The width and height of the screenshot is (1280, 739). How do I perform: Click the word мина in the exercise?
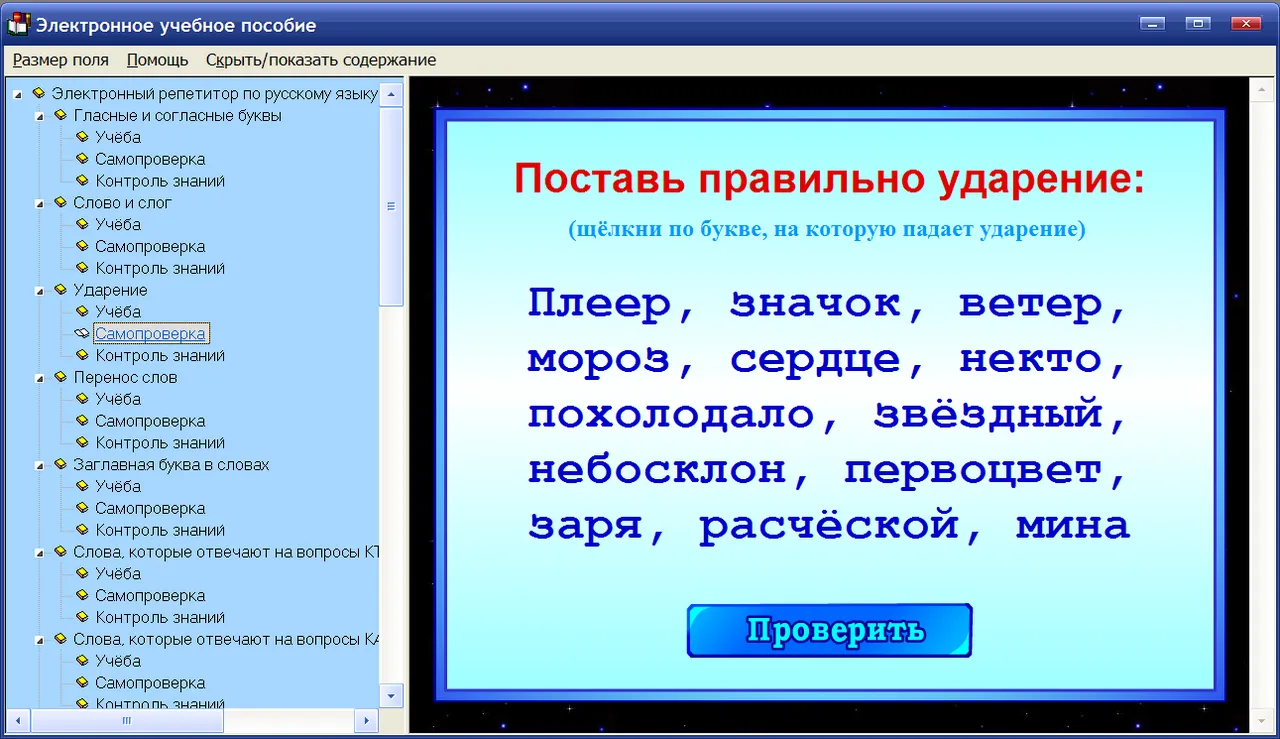click(x=1073, y=525)
